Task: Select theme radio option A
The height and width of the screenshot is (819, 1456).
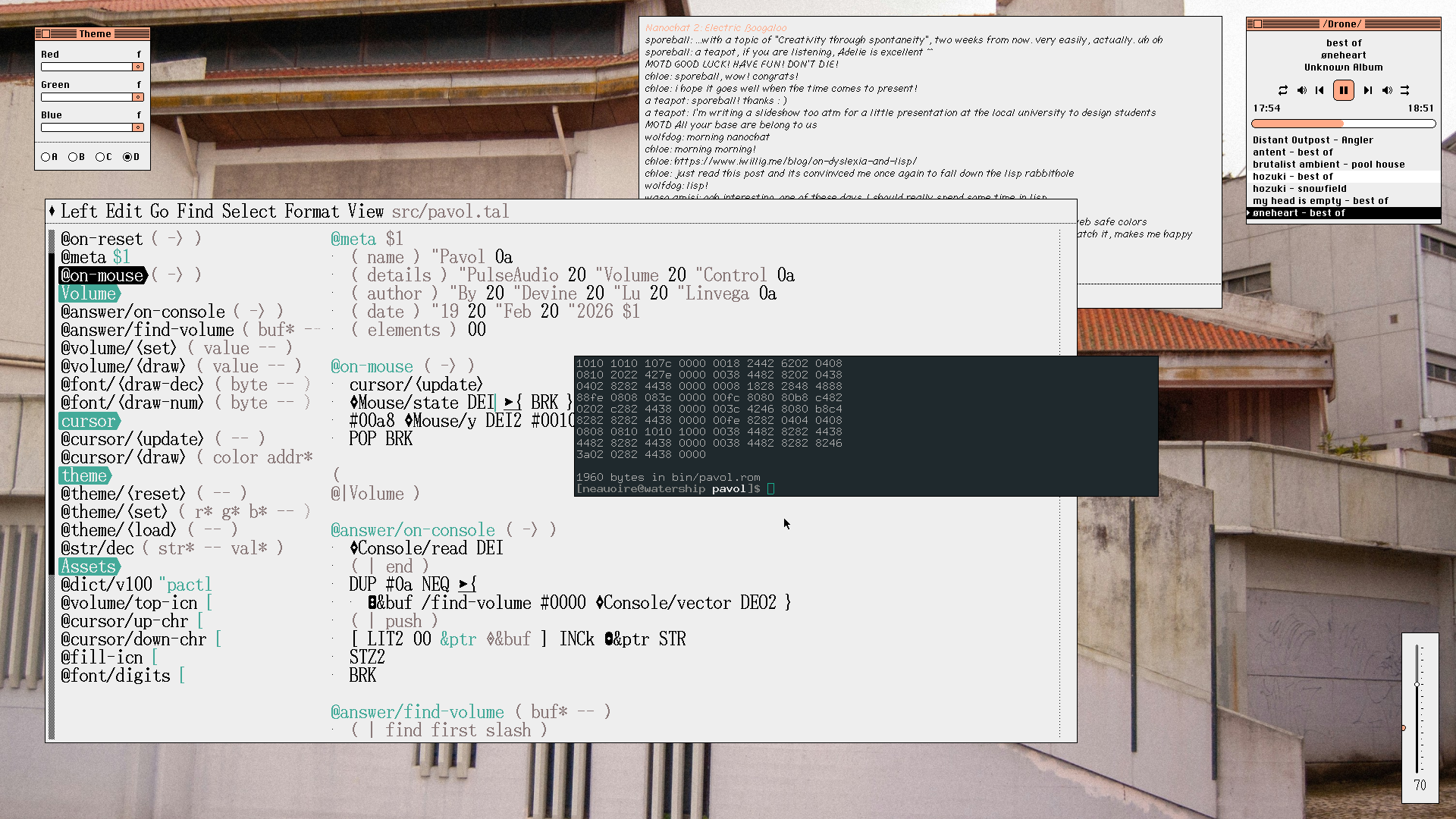Action: point(46,157)
